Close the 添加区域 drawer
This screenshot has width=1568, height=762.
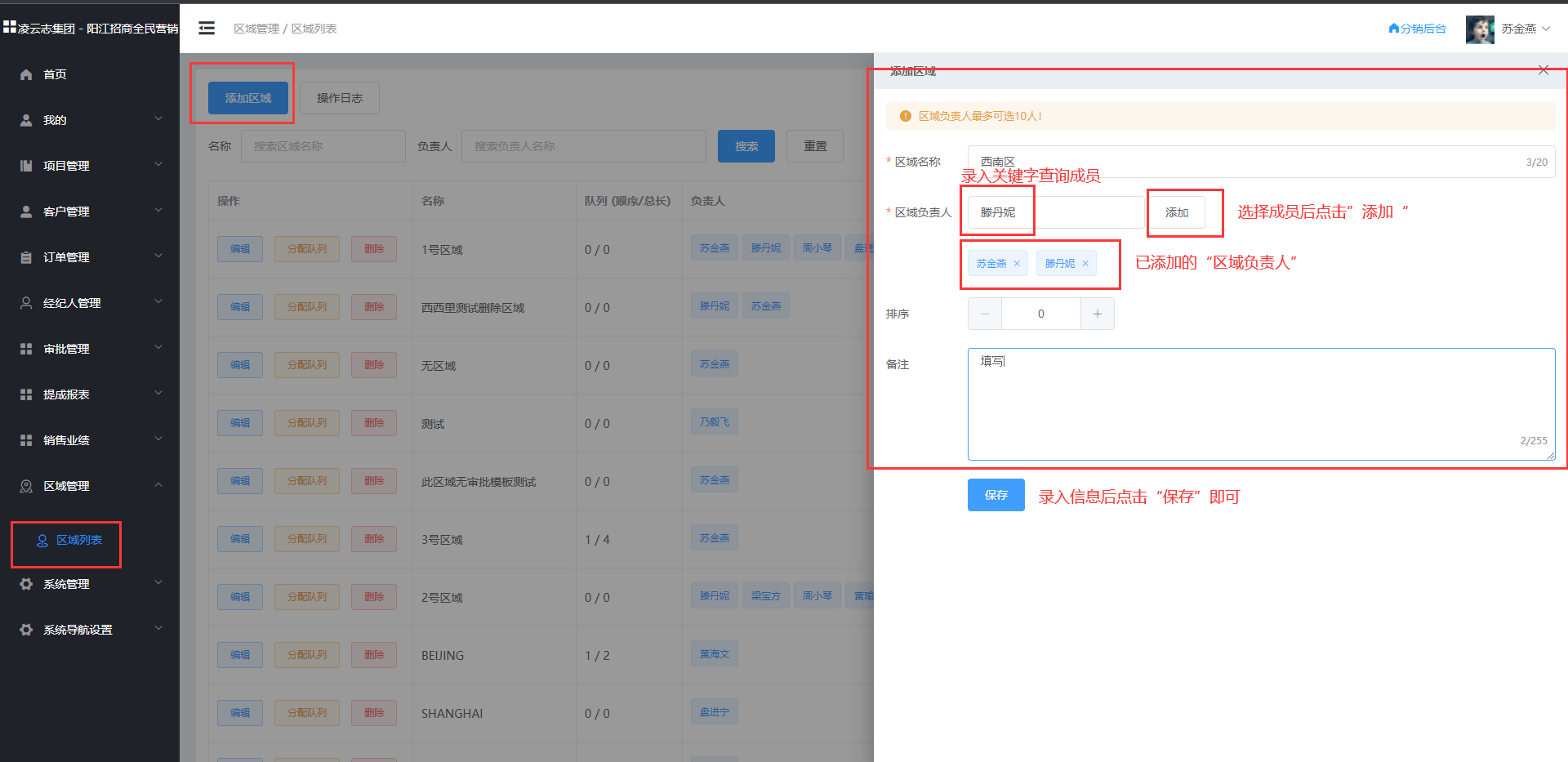tap(1543, 70)
